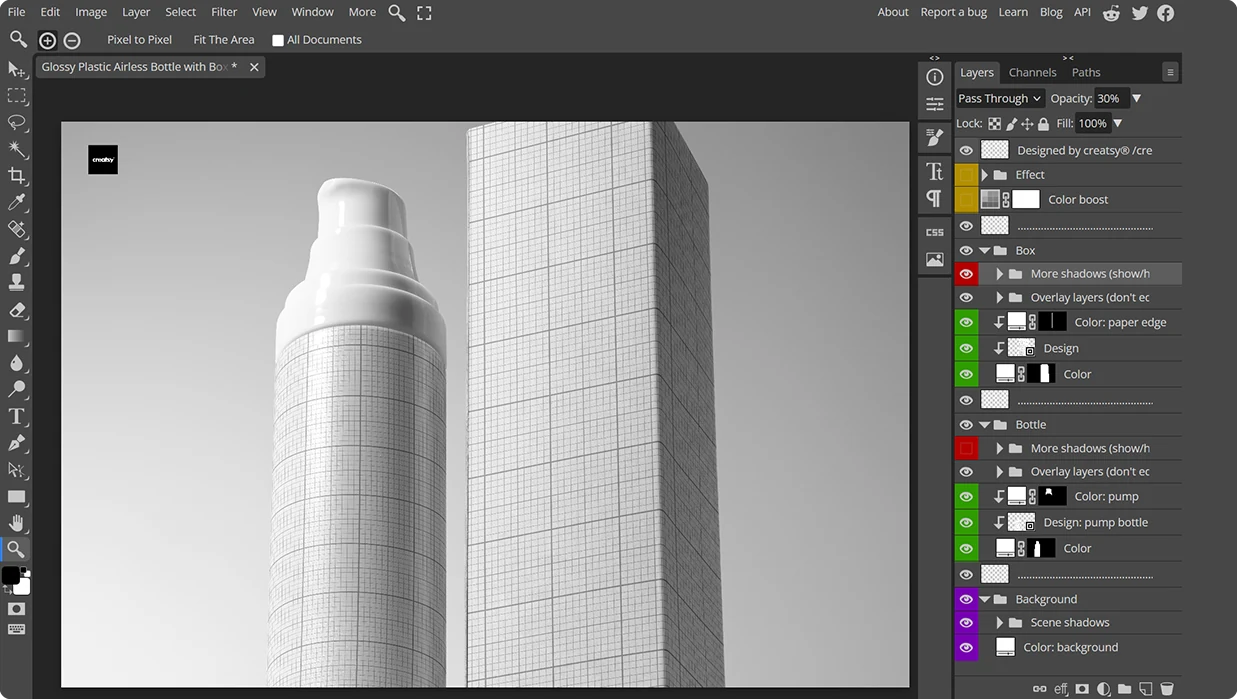Expand the Effect folder
This screenshot has height=699, width=1237.
985,175
